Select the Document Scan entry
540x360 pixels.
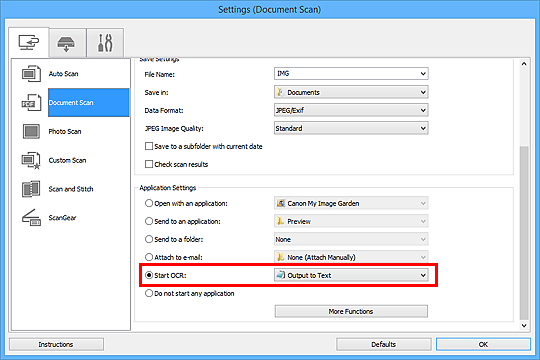89,103
